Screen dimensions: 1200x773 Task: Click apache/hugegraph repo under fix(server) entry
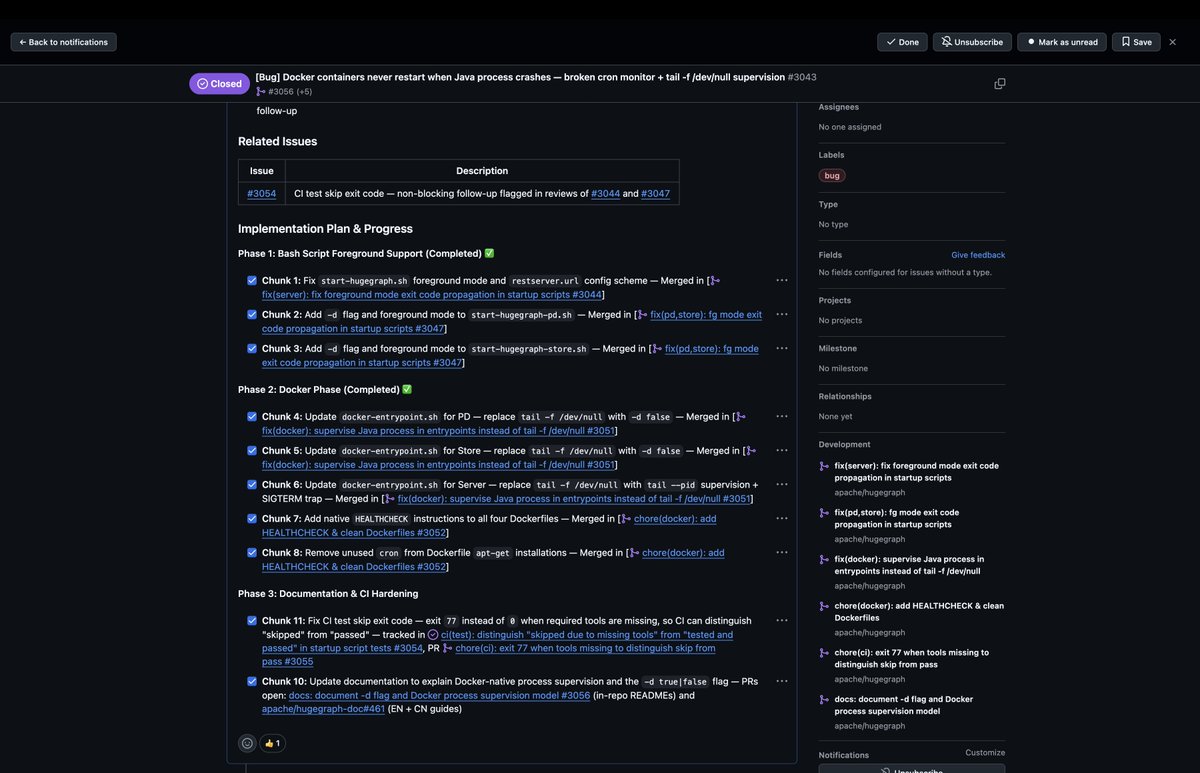(870, 492)
